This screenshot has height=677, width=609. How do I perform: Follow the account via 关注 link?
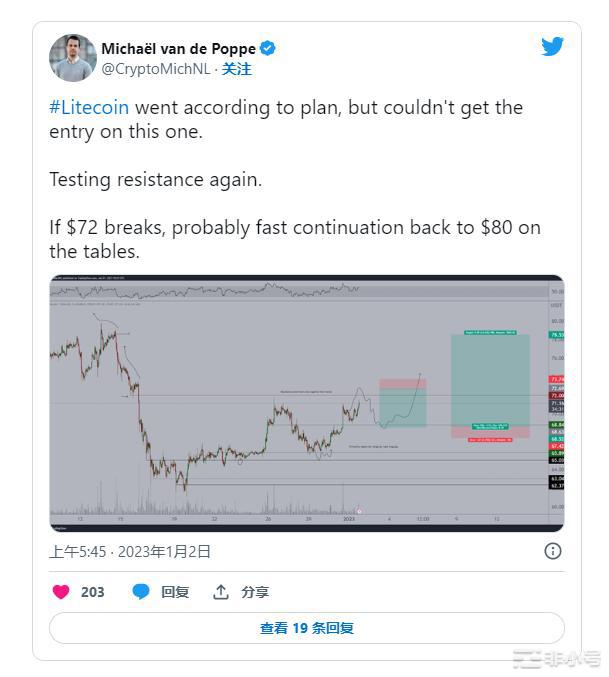(236, 69)
